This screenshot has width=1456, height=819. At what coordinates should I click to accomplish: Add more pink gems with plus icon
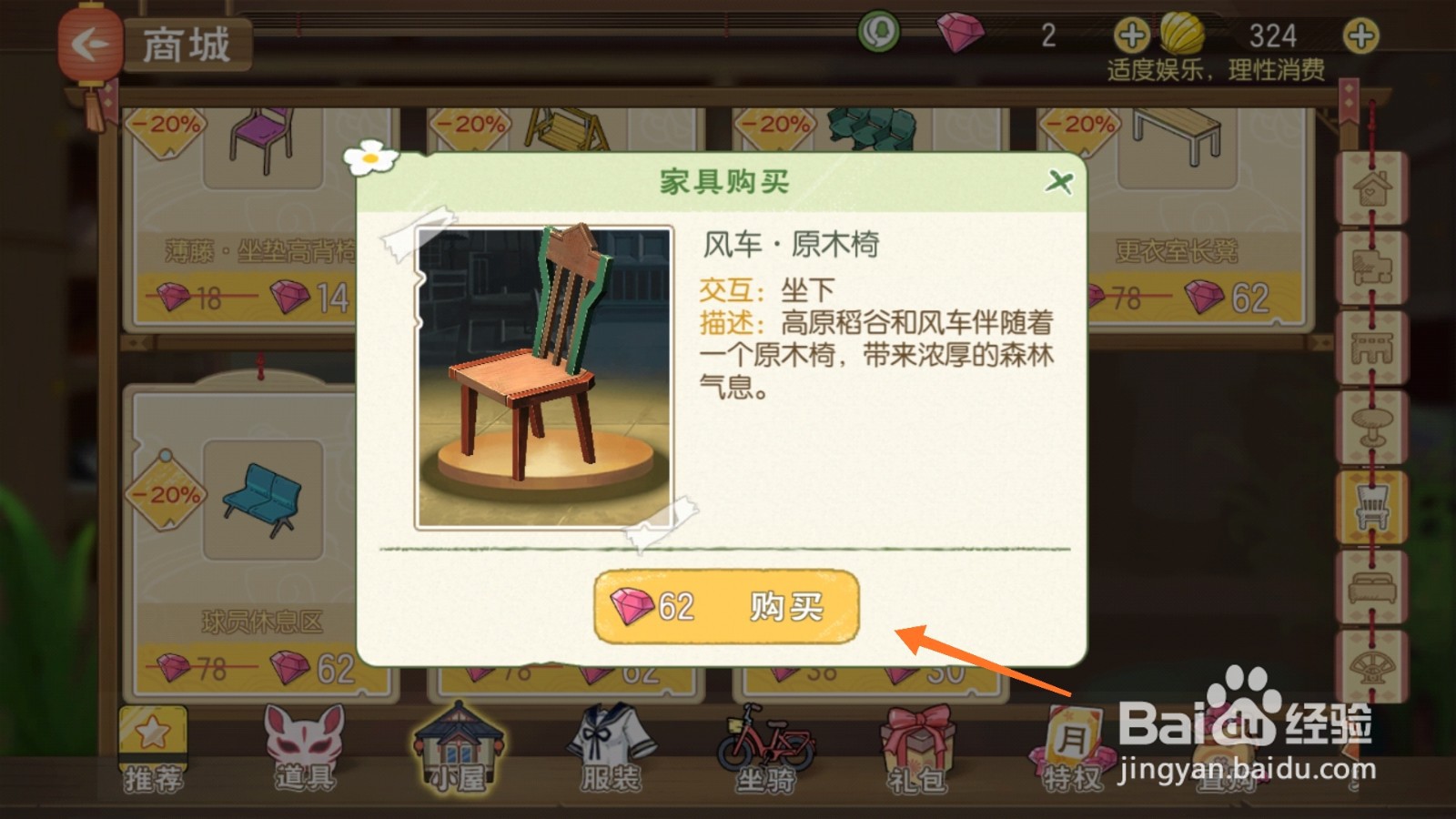1131,36
